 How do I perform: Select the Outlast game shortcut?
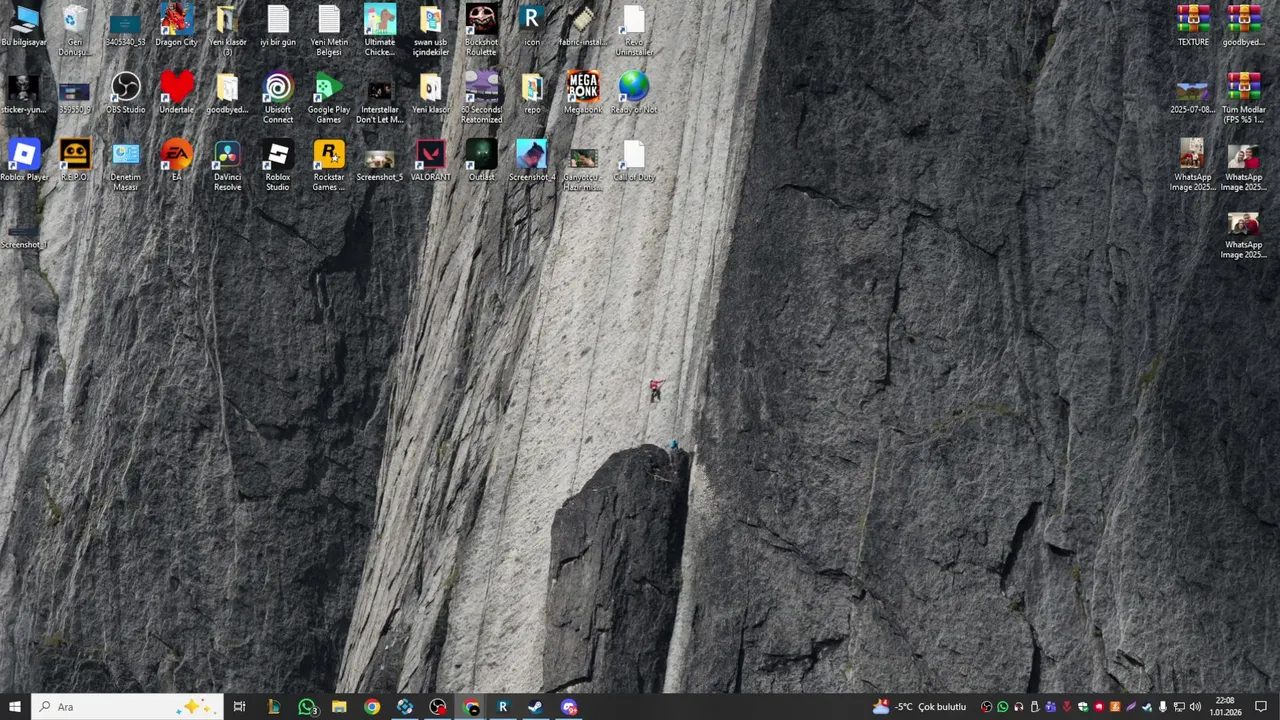481,161
